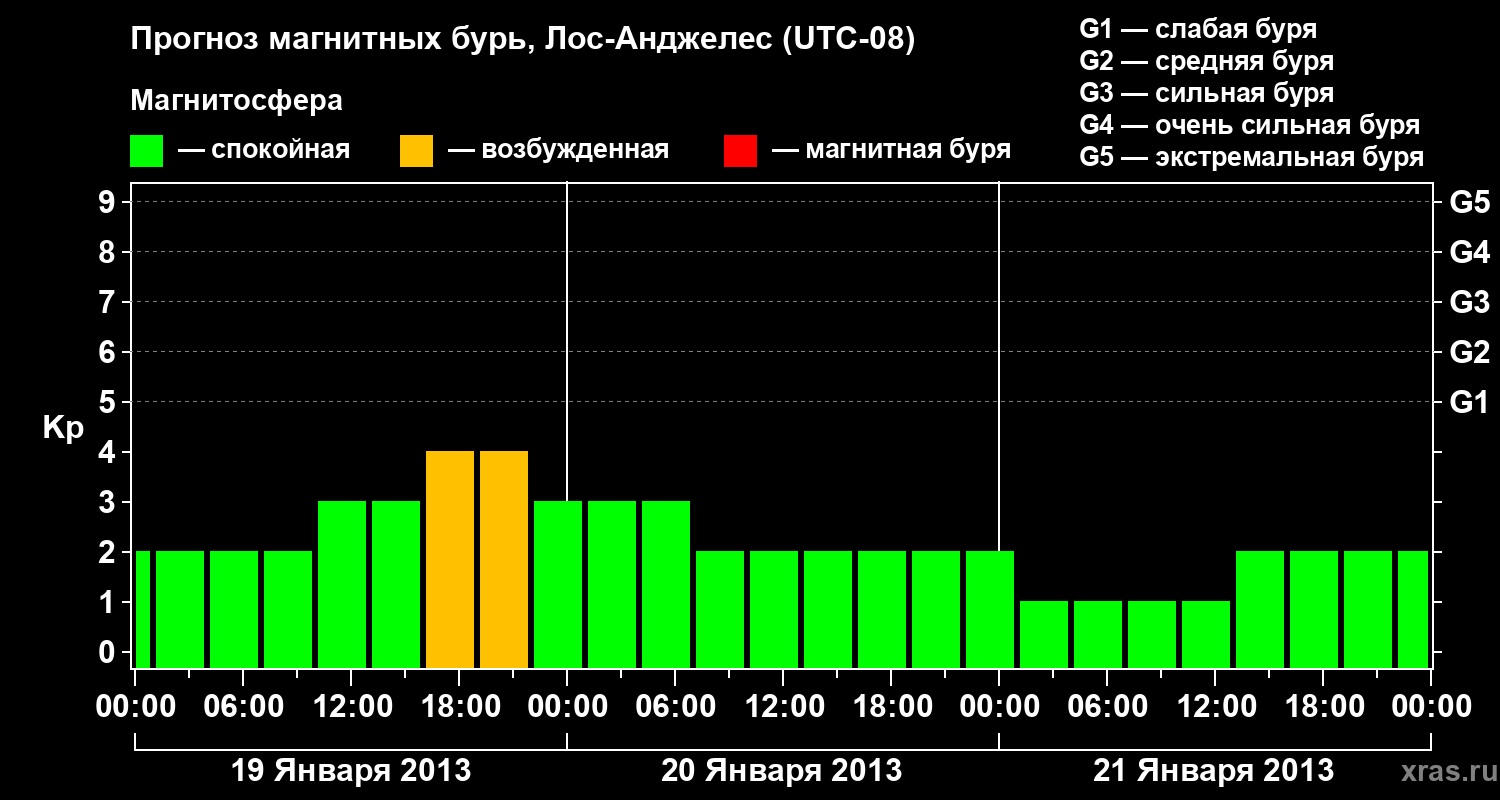The image size is (1500, 800).
Task: Click the 'Kp' axis label
Action: tap(63, 429)
